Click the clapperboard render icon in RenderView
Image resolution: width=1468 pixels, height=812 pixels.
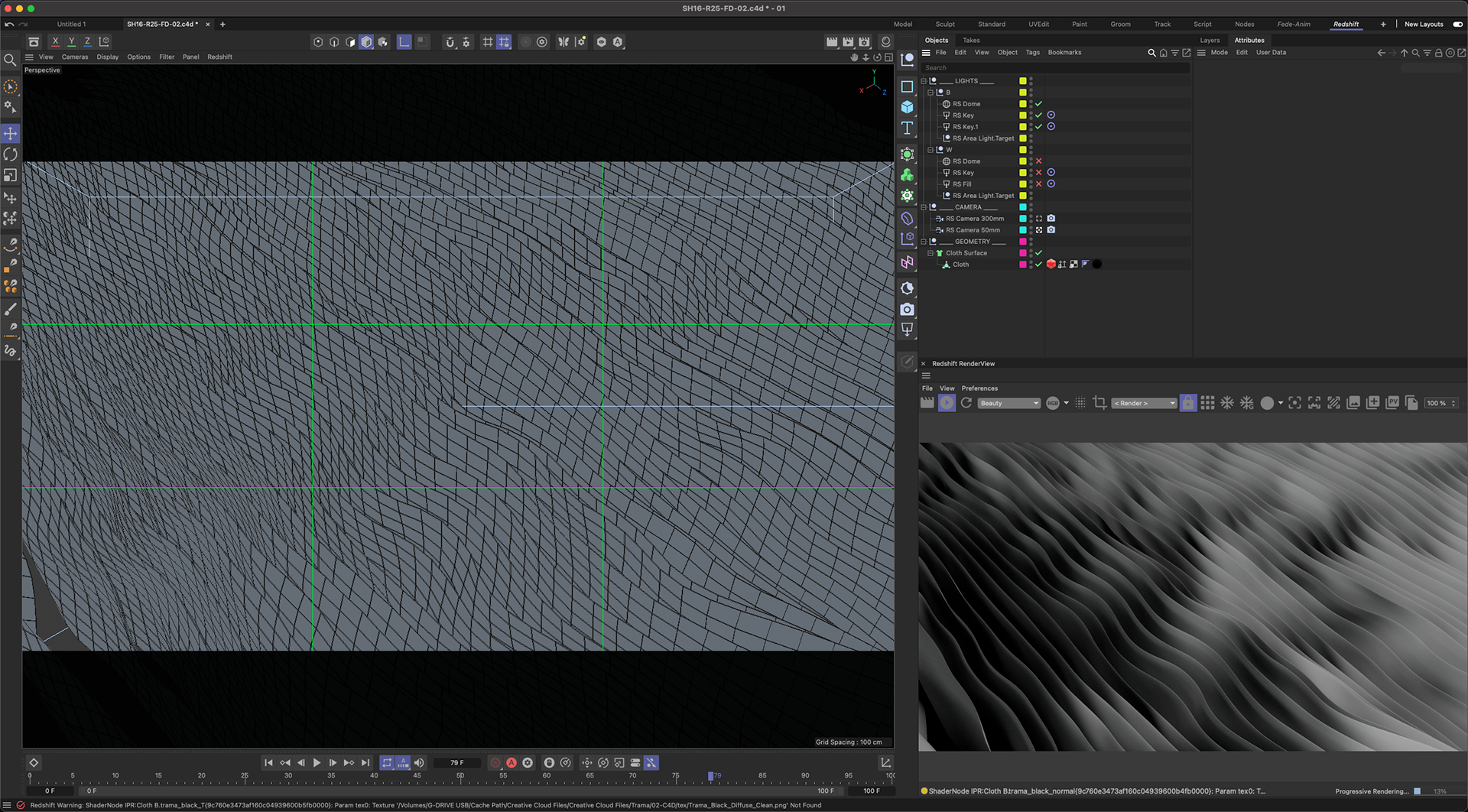pyautogui.click(x=927, y=403)
